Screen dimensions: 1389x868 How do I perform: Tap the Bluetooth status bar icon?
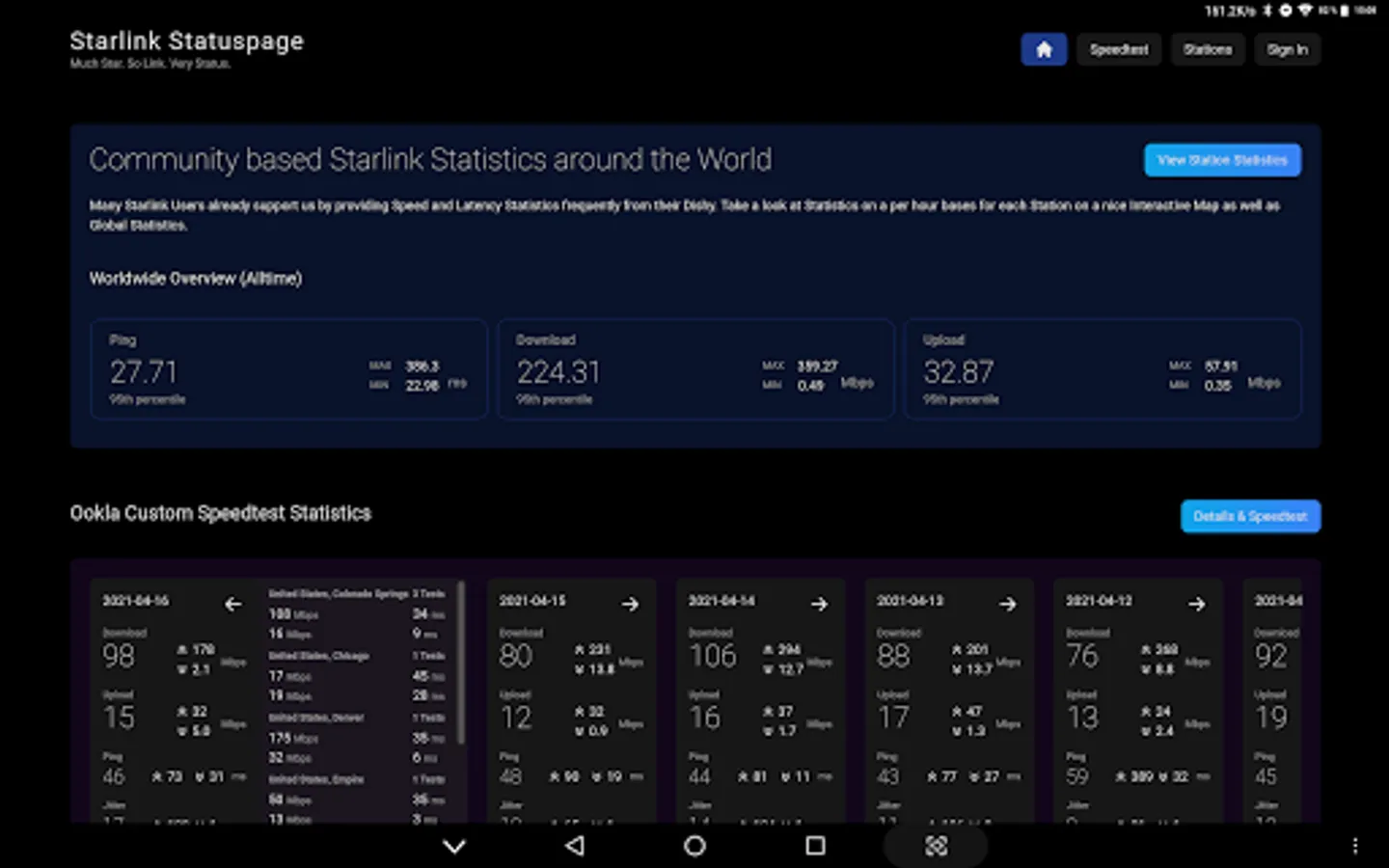tap(1267, 11)
